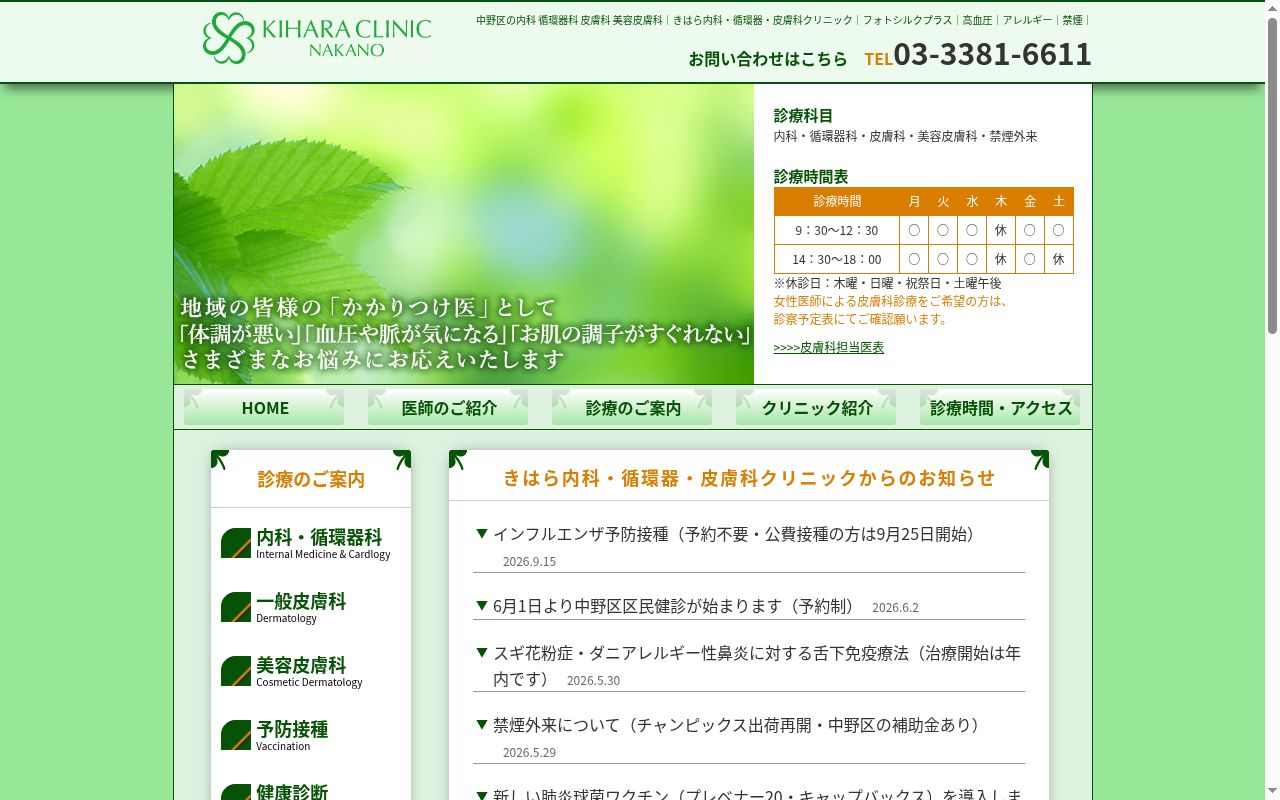The height and width of the screenshot is (800, 1280).
Task: Open 美容皮膚科 Cosmetic Dermatology link
Action: 309,671
